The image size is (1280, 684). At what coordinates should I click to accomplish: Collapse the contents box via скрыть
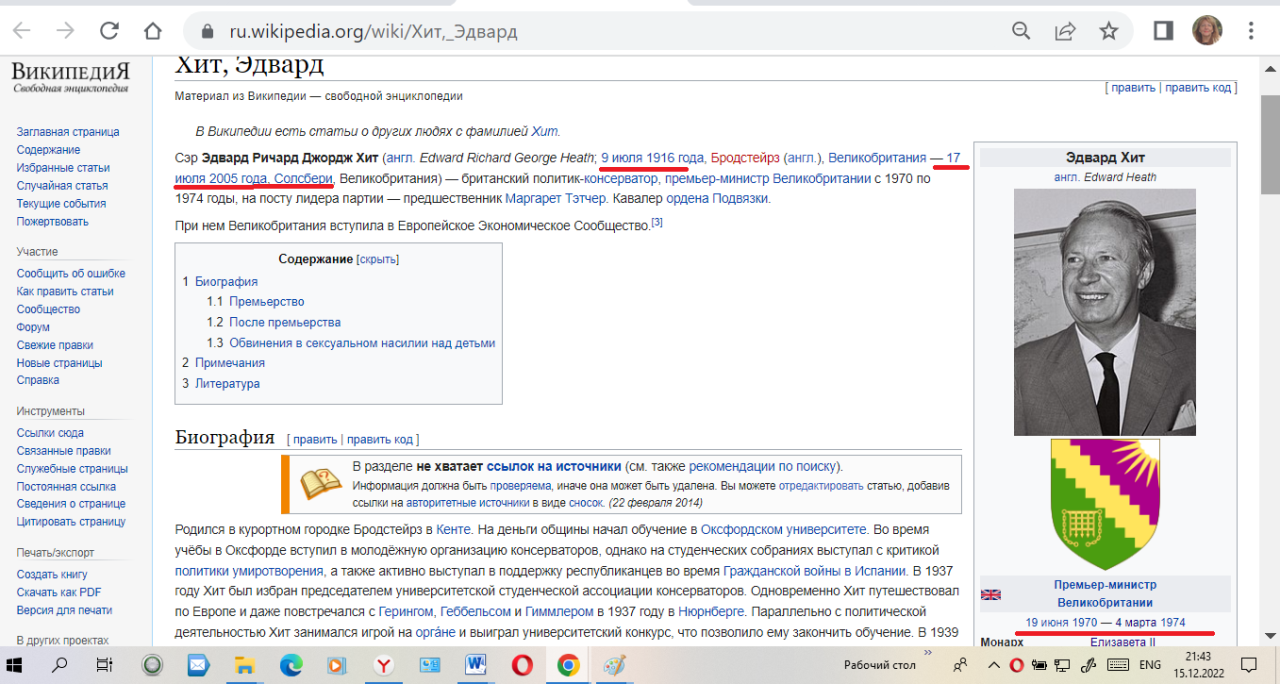tap(378, 259)
